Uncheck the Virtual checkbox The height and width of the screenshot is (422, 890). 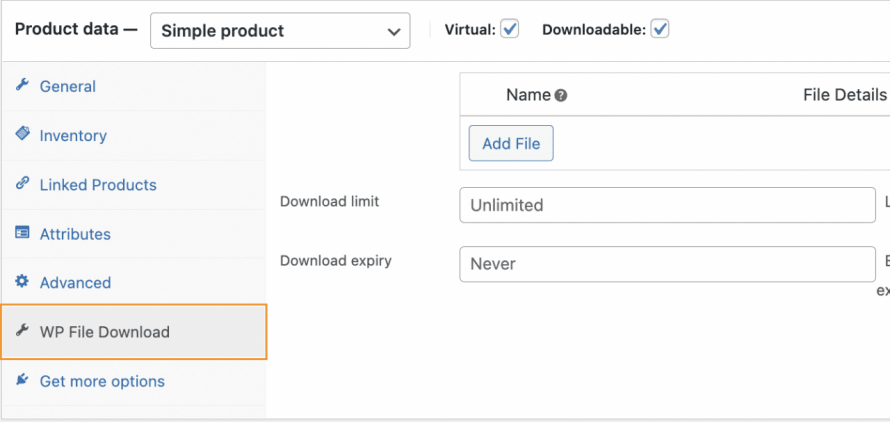pos(510,29)
